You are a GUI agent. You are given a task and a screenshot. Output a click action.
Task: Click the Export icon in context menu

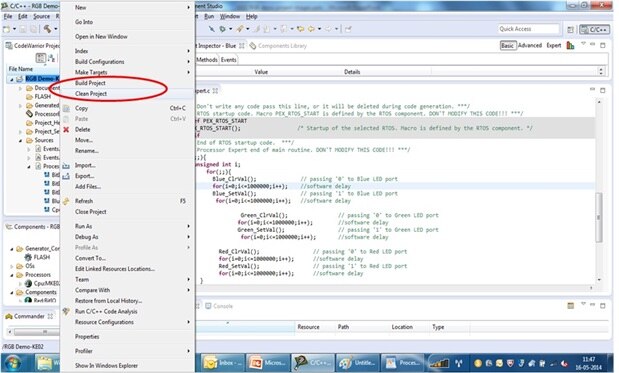pos(66,176)
